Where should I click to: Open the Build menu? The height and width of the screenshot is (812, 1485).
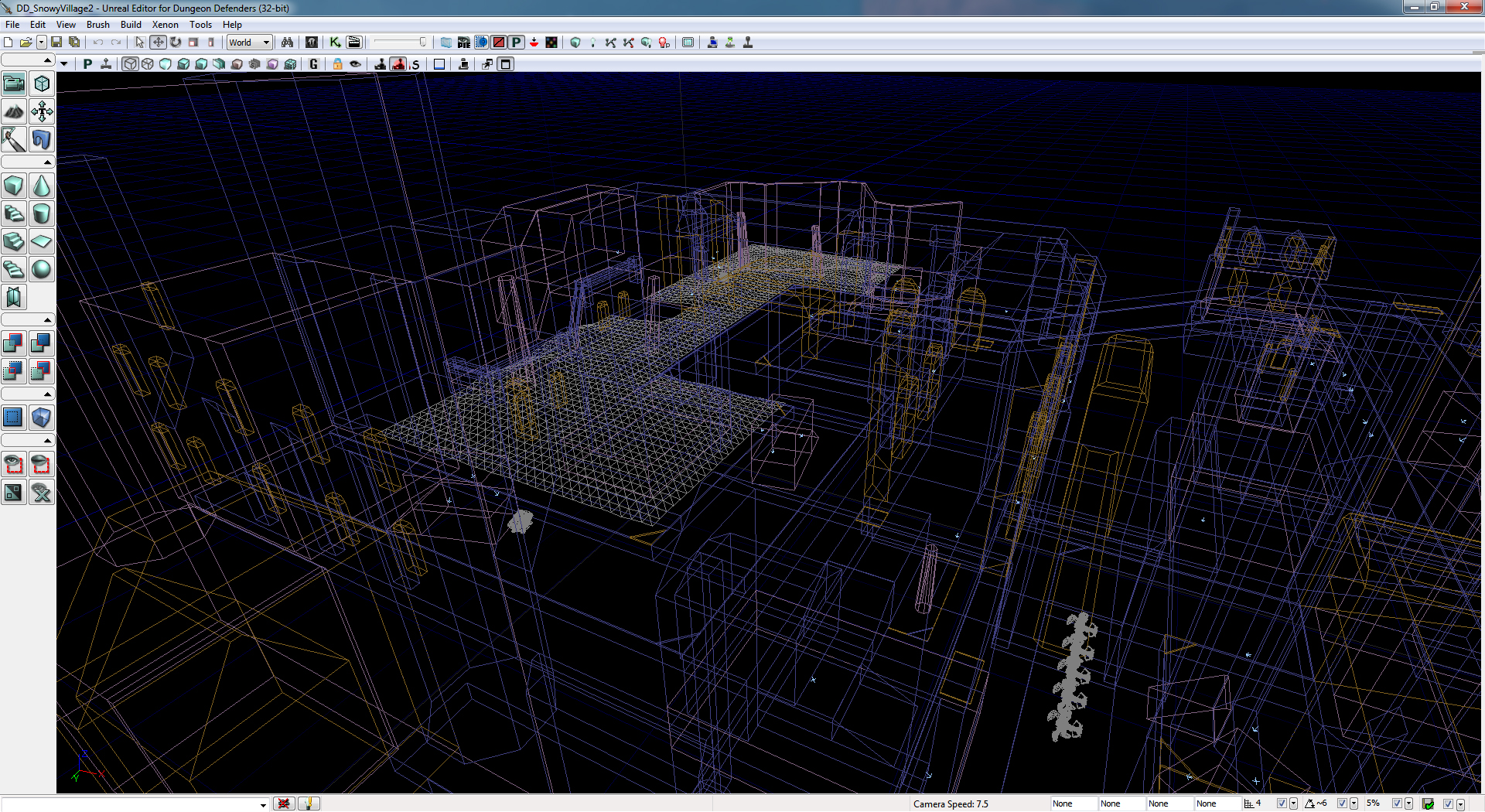coord(131,24)
